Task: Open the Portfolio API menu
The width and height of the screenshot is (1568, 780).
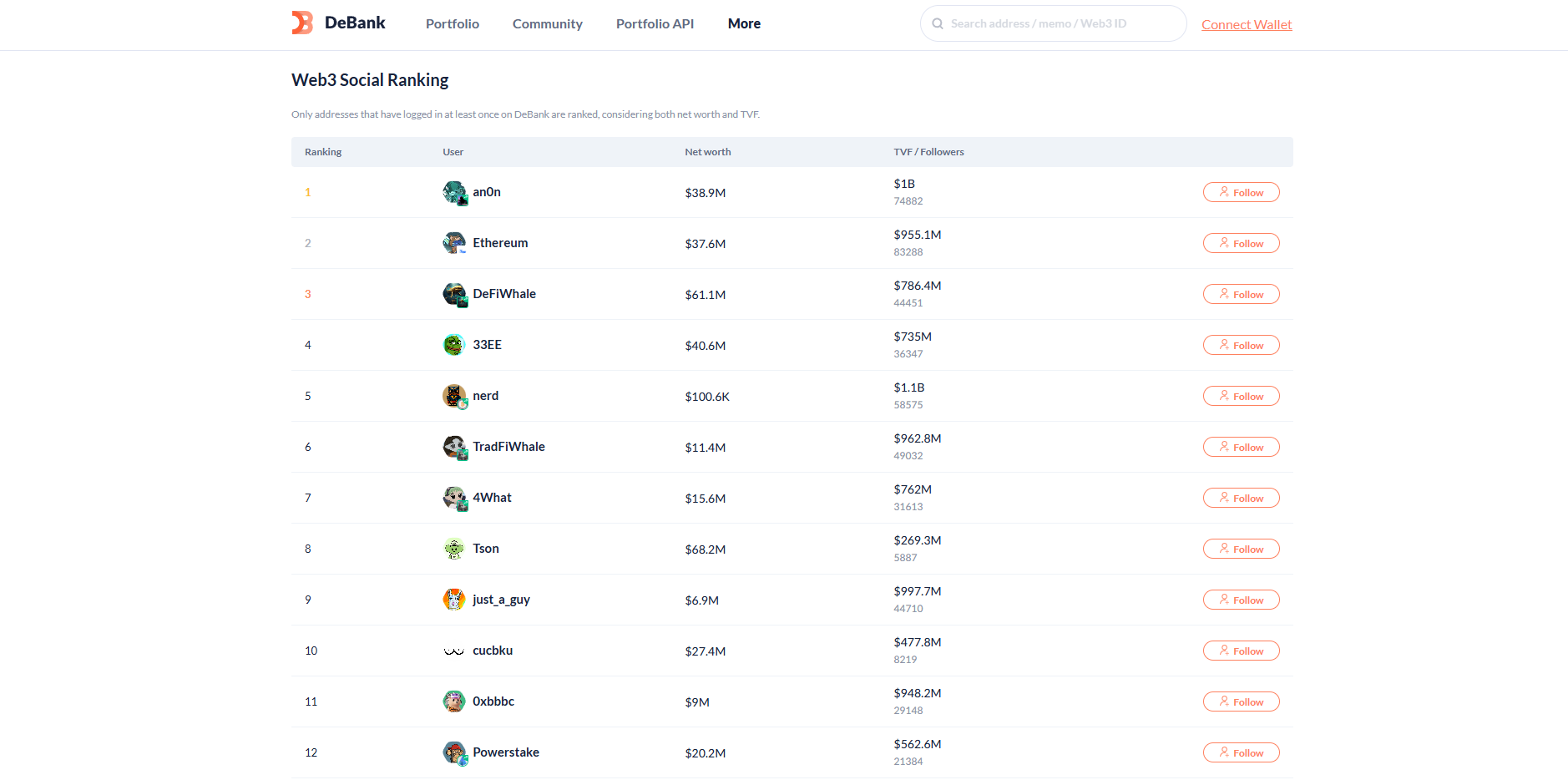Action: [x=655, y=23]
